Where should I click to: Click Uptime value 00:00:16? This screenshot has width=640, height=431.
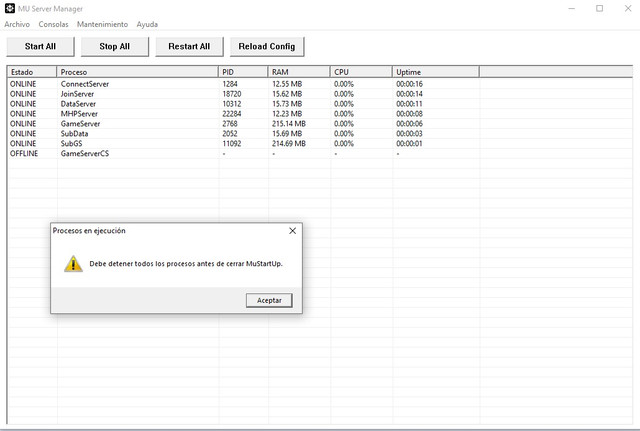pyautogui.click(x=409, y=84)
